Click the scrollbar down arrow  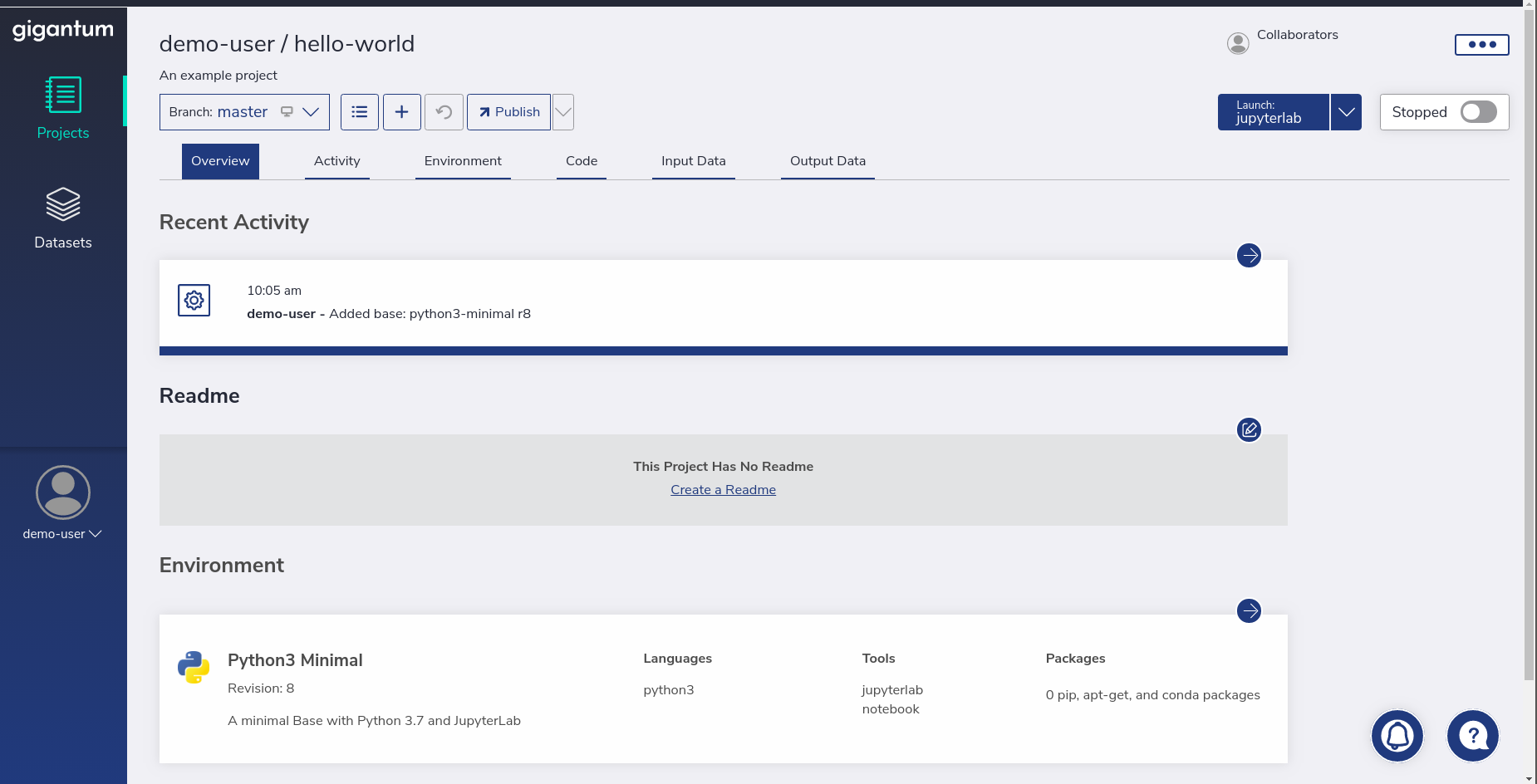pyautogui.click(x=1530, y=778)
